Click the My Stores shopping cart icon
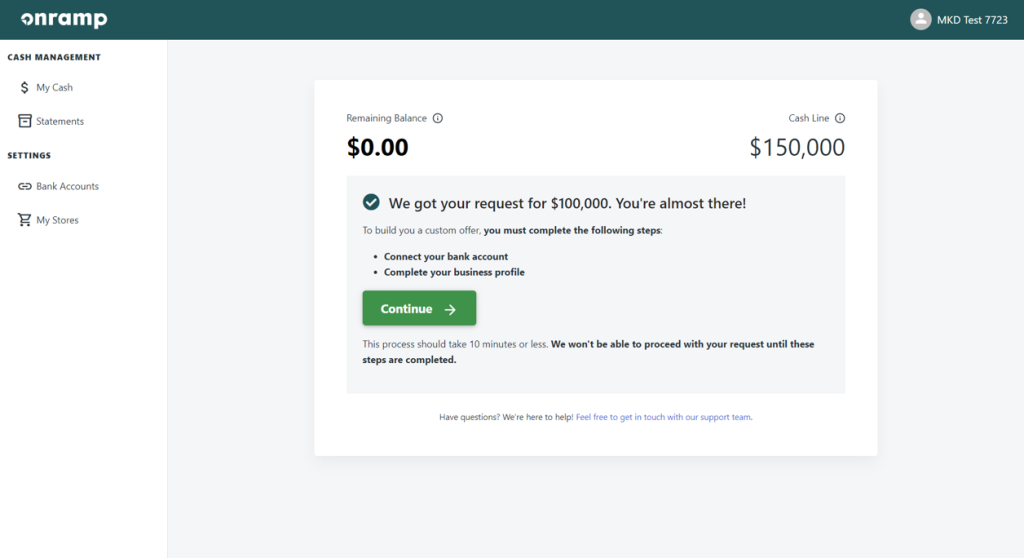1024x558 pixels. (x=25, y=220)
